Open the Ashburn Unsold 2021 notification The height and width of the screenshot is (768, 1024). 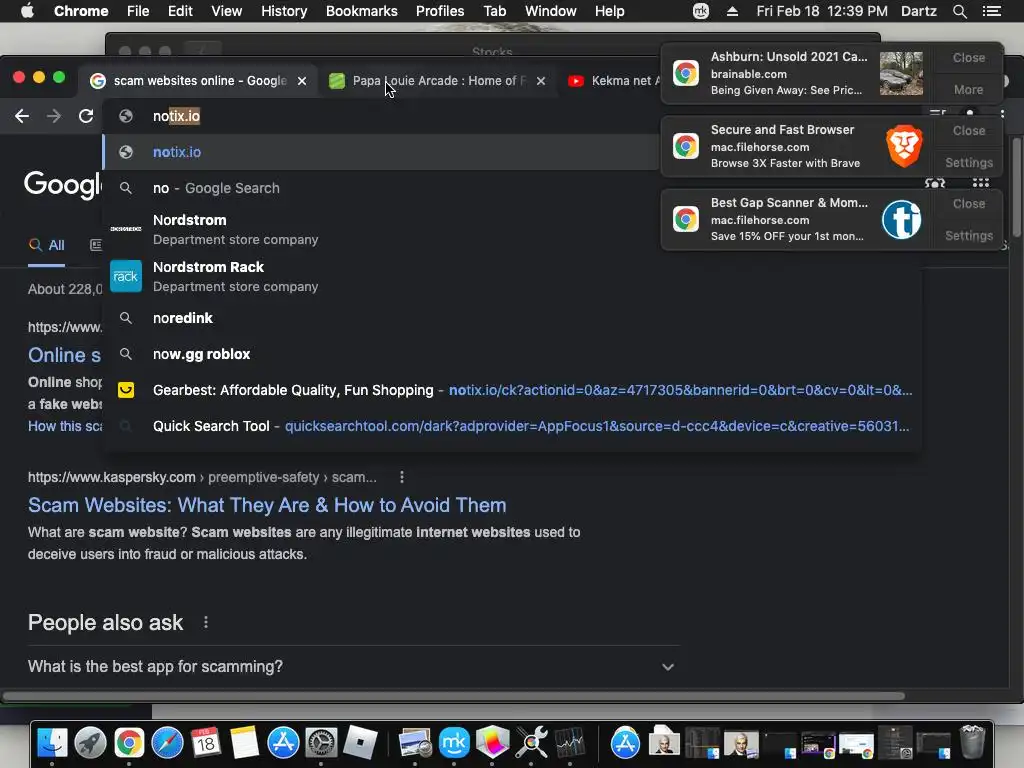(789, 73)
